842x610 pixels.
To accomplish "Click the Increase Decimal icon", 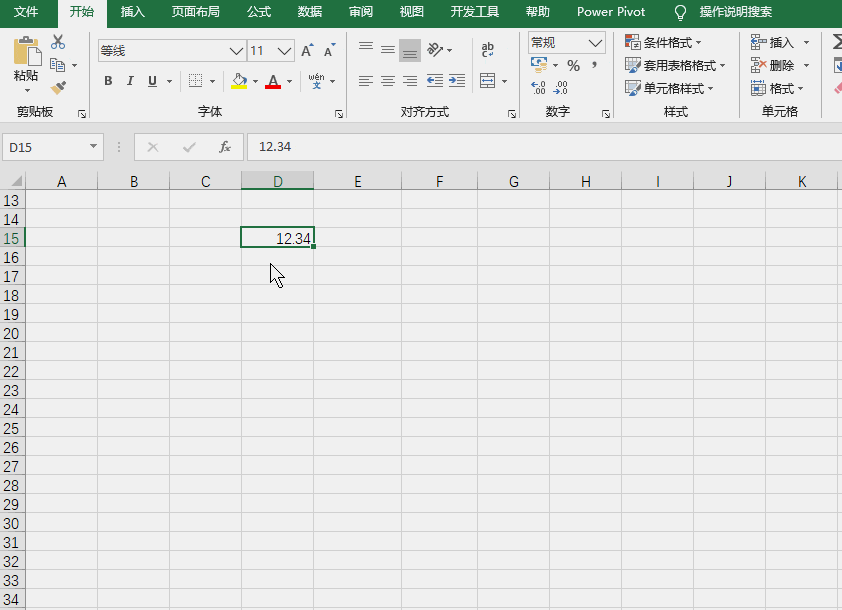I will [x=538, y=88].
